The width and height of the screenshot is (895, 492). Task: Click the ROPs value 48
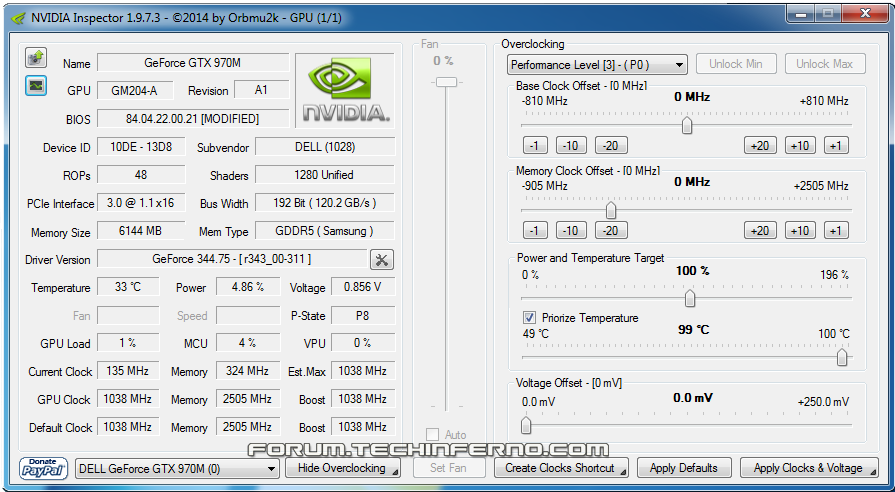(x=141, y=175)
